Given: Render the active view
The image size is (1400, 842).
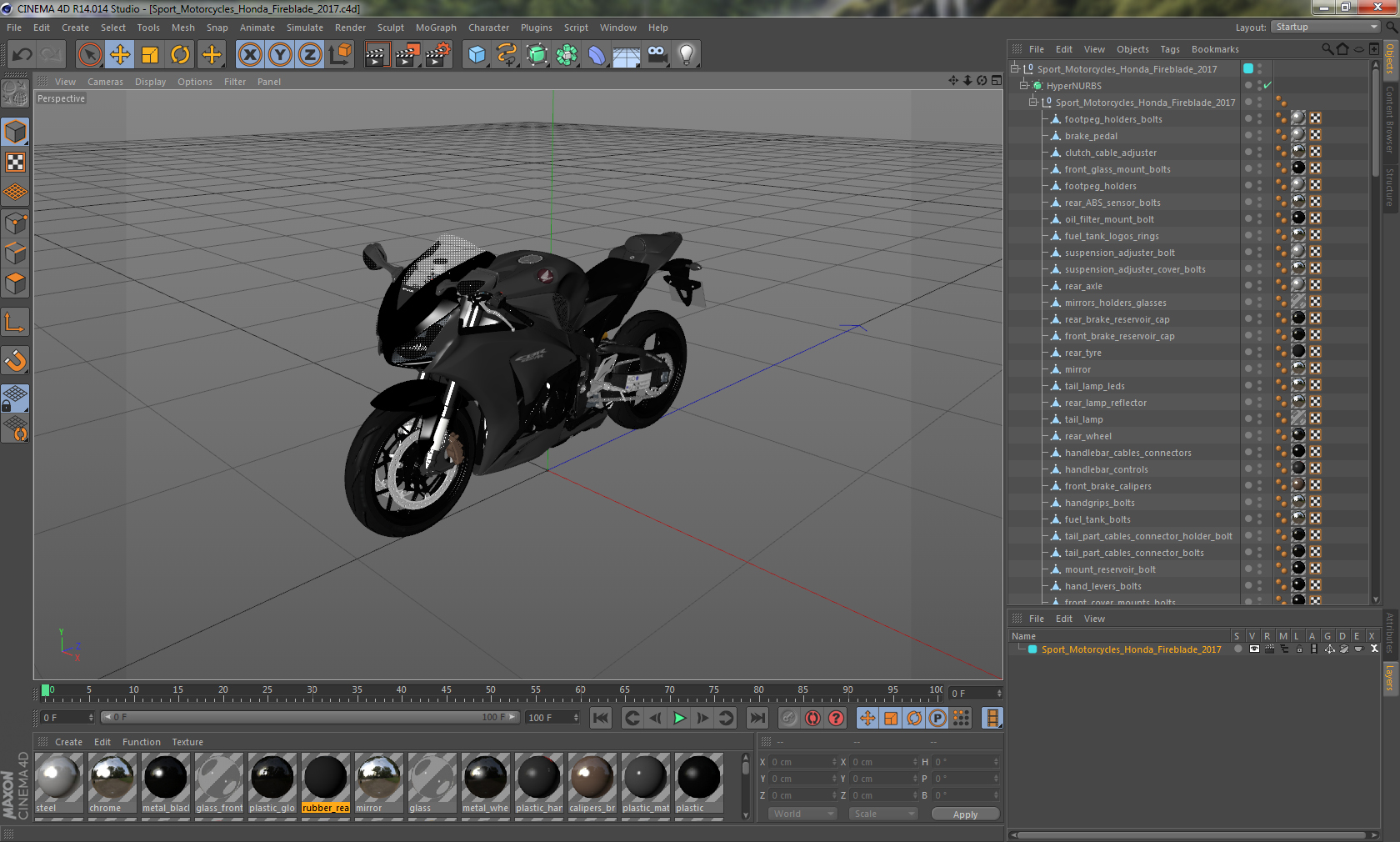Looking at the screenshot, I should 377,55.
